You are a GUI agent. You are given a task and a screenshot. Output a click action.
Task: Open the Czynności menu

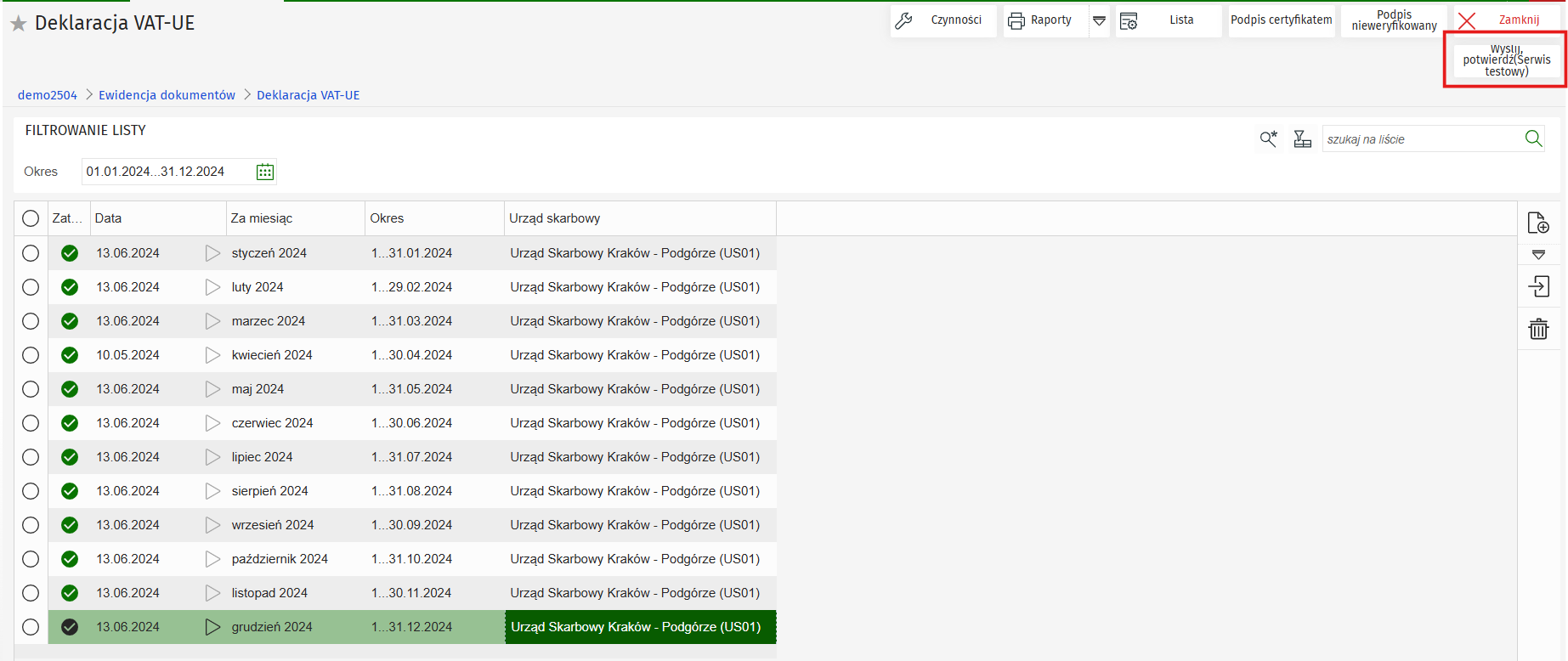tap(943, 20)
